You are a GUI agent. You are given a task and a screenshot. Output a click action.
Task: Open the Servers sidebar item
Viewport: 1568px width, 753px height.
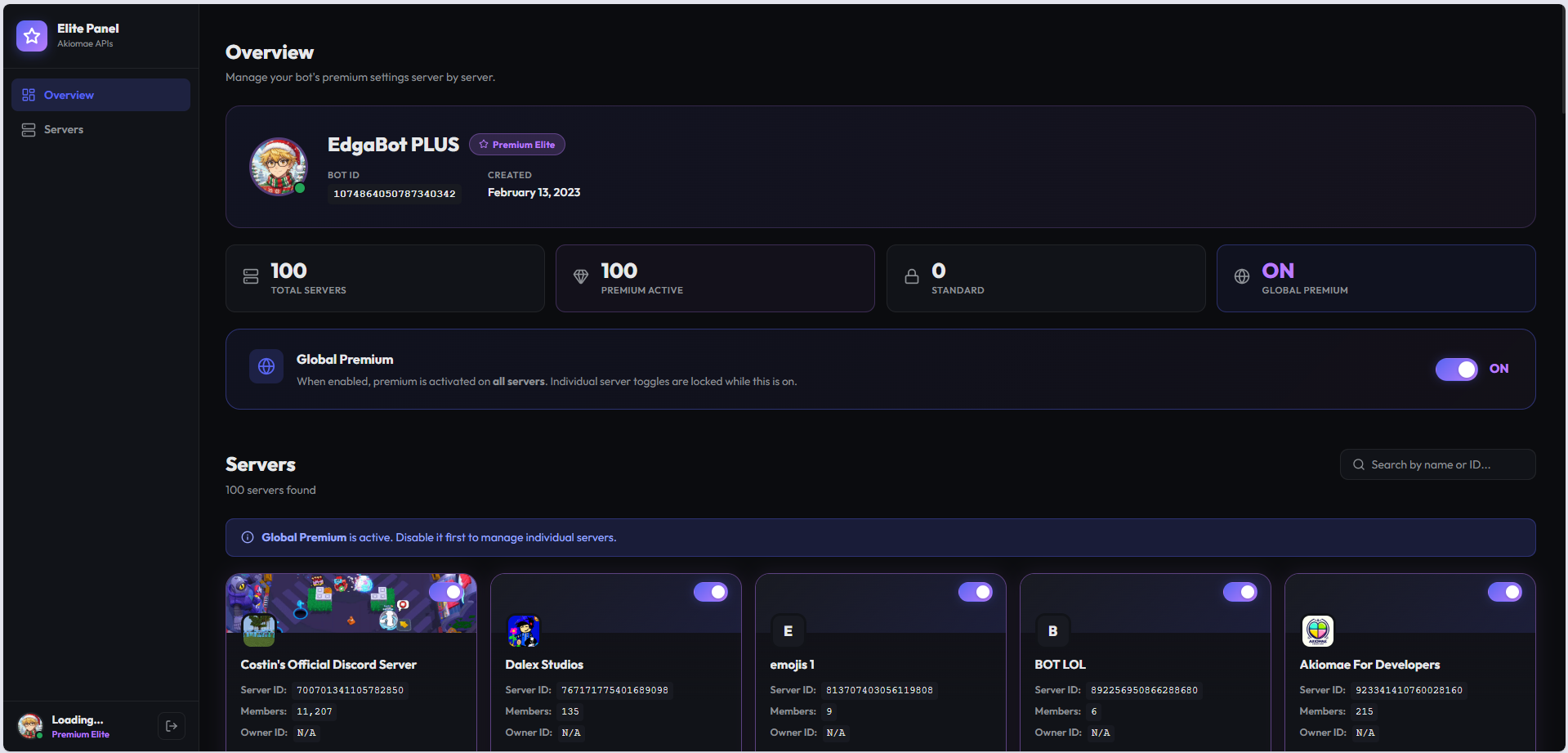pyautogui.click(x=101, y=129)
